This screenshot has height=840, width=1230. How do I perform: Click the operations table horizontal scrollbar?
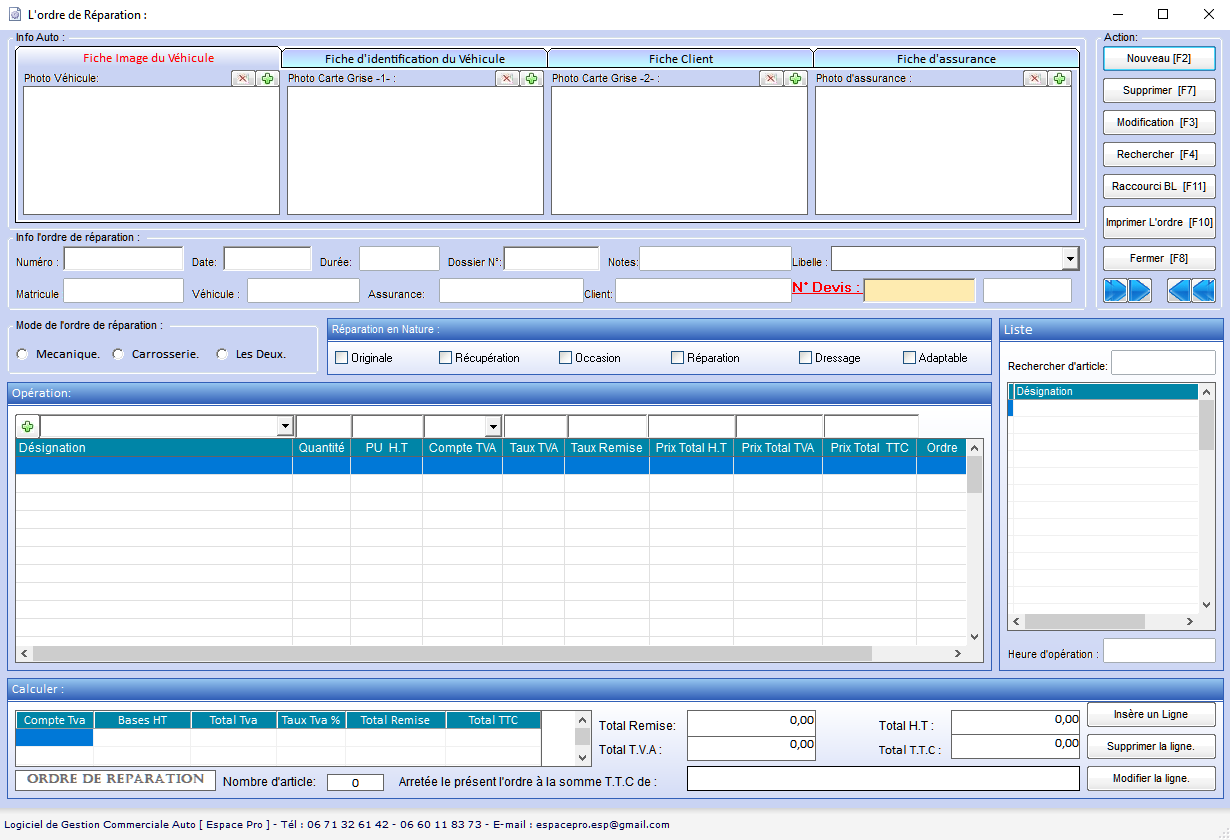click(492, 653)
